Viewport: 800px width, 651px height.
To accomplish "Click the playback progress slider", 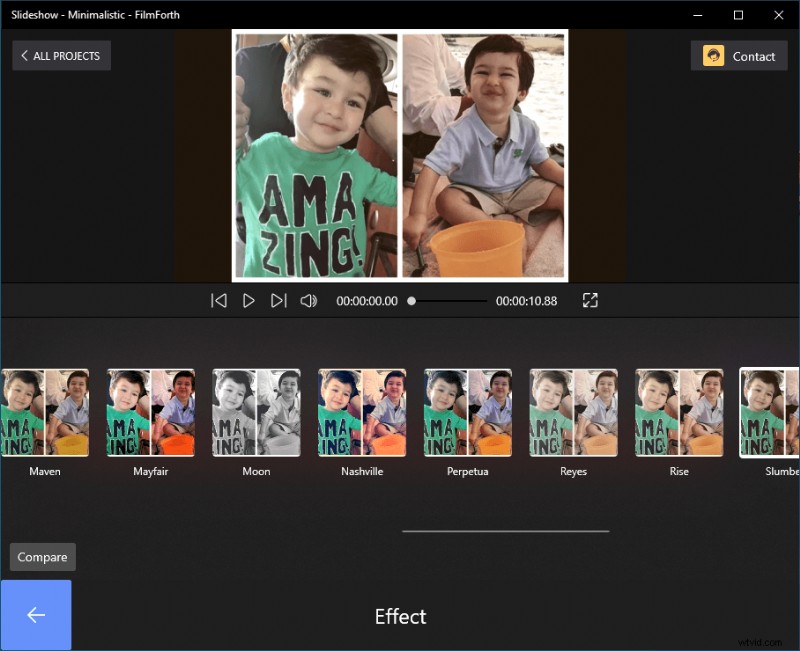I will click(x=412, y=300).
